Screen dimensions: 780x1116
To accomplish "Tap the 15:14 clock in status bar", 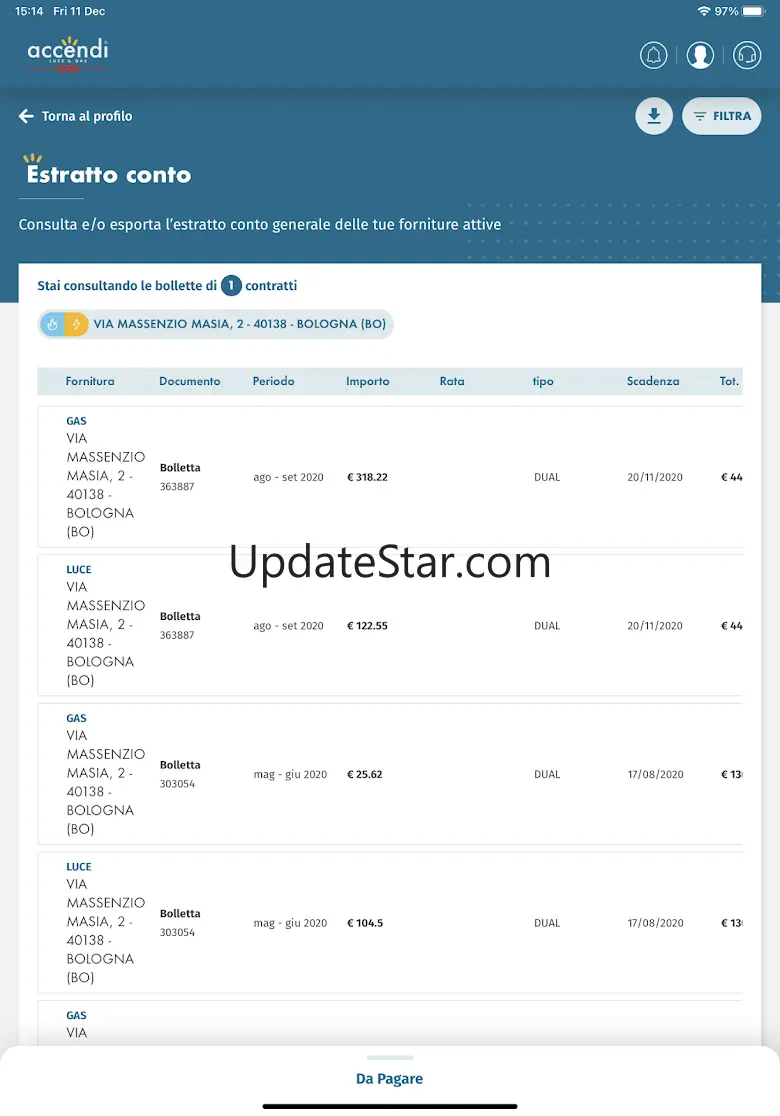I will [x=29, y=11].
